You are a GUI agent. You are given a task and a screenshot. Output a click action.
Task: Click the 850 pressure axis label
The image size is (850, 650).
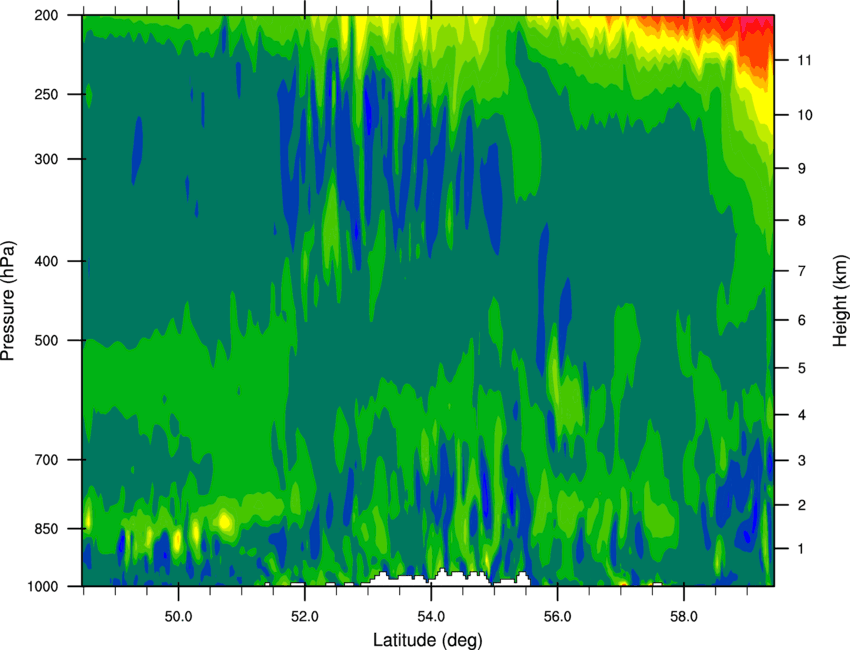pyautogui.click(x=46, y=529)
